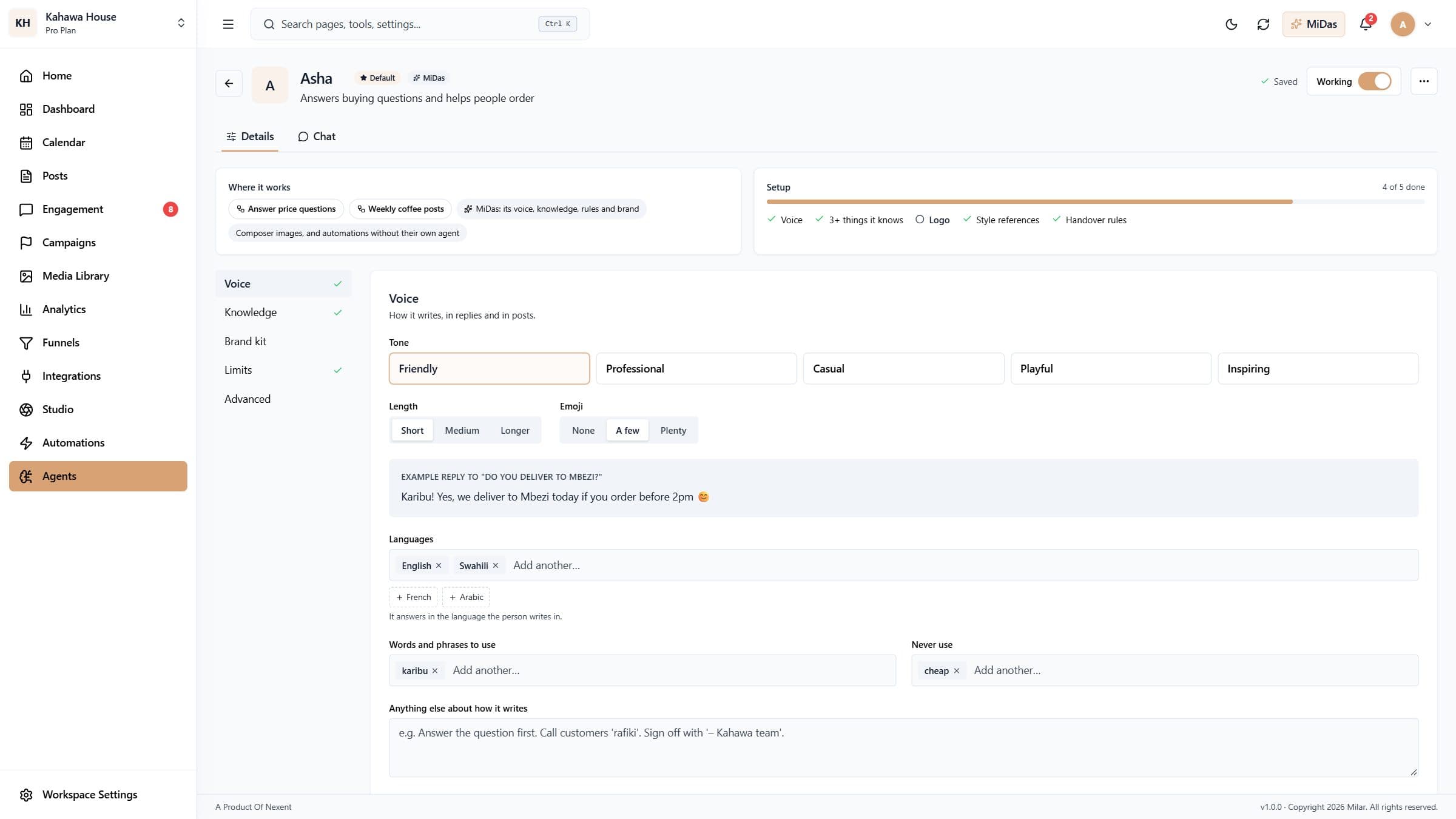
Task: Open Media Library in the sidebar
Action: (x=98, y=276)
